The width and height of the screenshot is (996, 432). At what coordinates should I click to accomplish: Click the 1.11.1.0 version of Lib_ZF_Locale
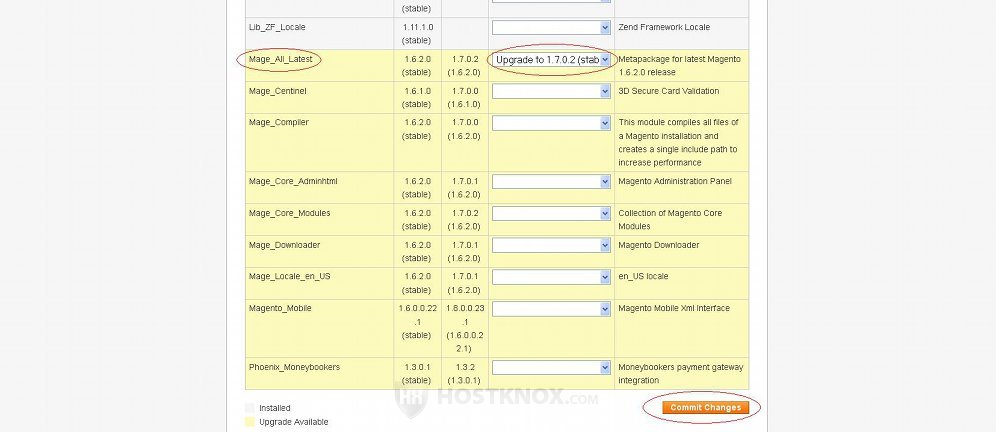coord(417,27)
